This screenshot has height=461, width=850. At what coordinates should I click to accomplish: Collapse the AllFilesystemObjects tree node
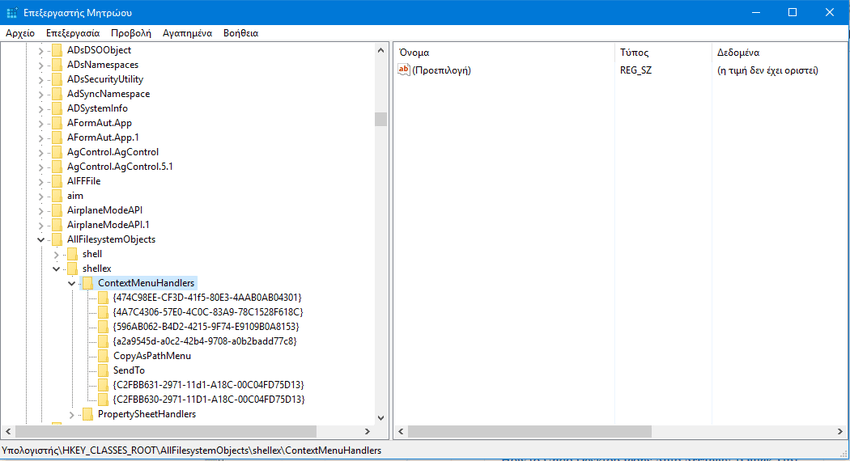[x=41, y=240]
